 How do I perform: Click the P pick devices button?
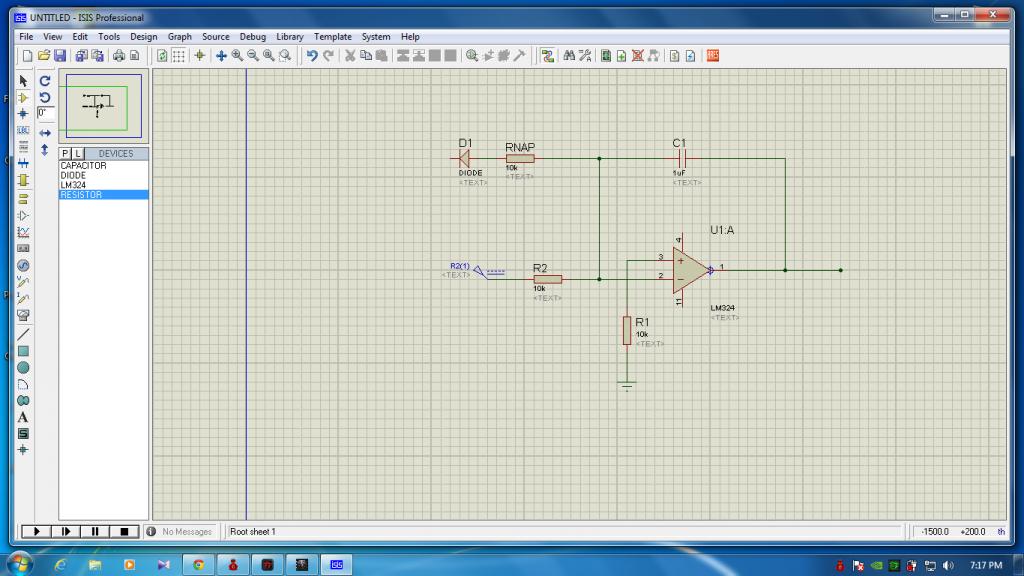click(x=66, y=154)
